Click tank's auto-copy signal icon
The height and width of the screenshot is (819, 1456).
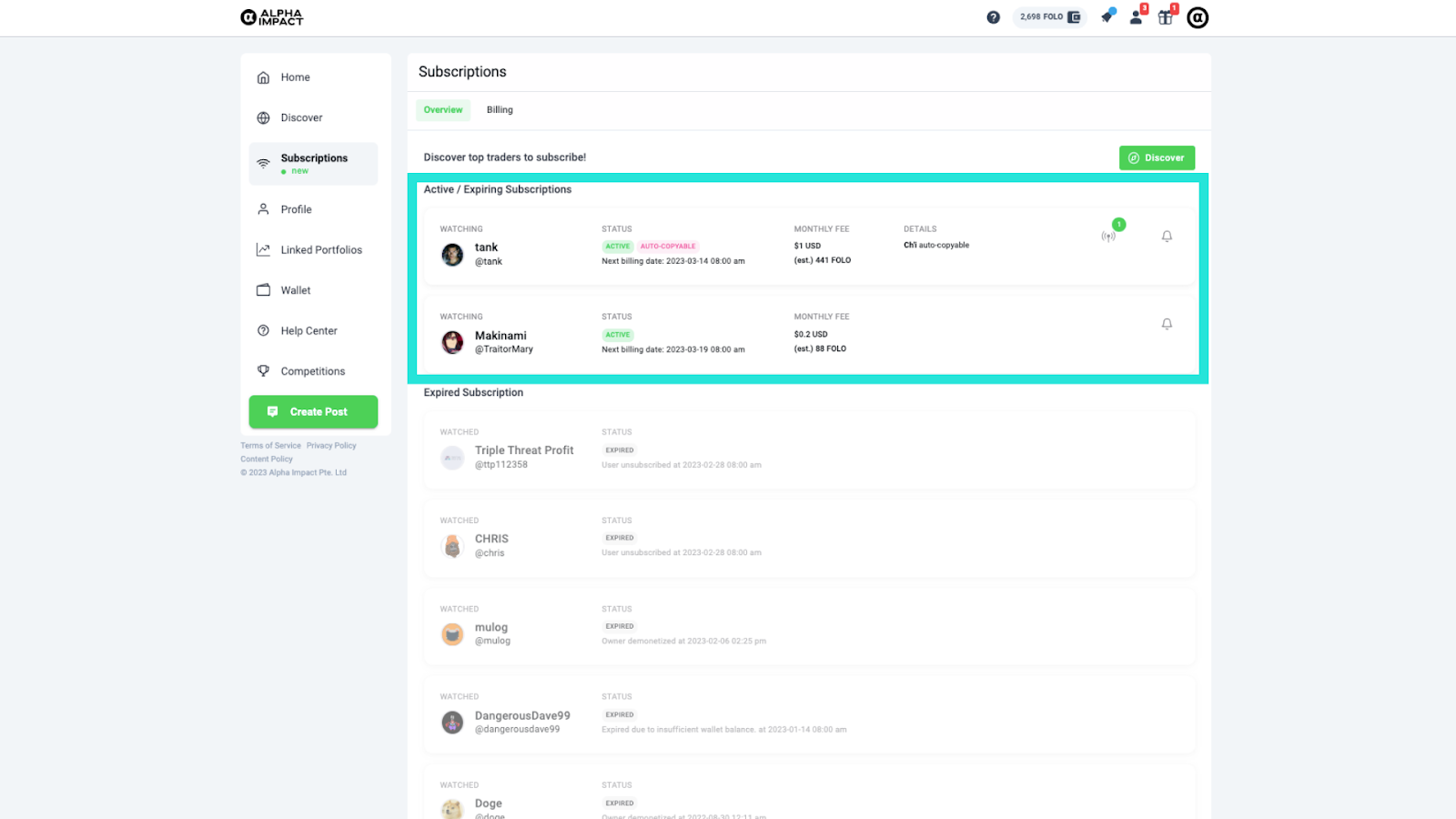(x=1108, y=237)
